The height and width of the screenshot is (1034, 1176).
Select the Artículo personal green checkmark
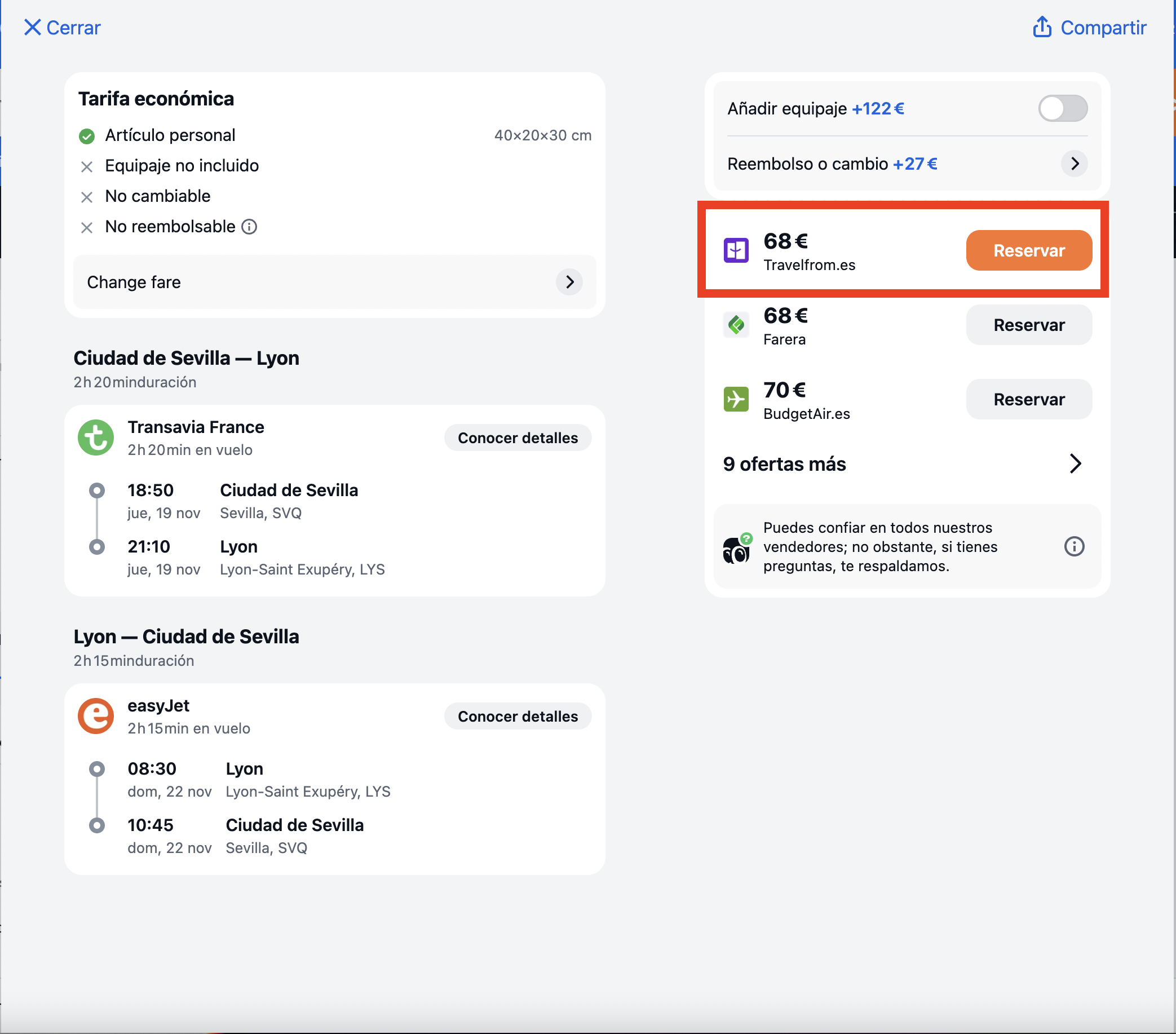point(86,136)
